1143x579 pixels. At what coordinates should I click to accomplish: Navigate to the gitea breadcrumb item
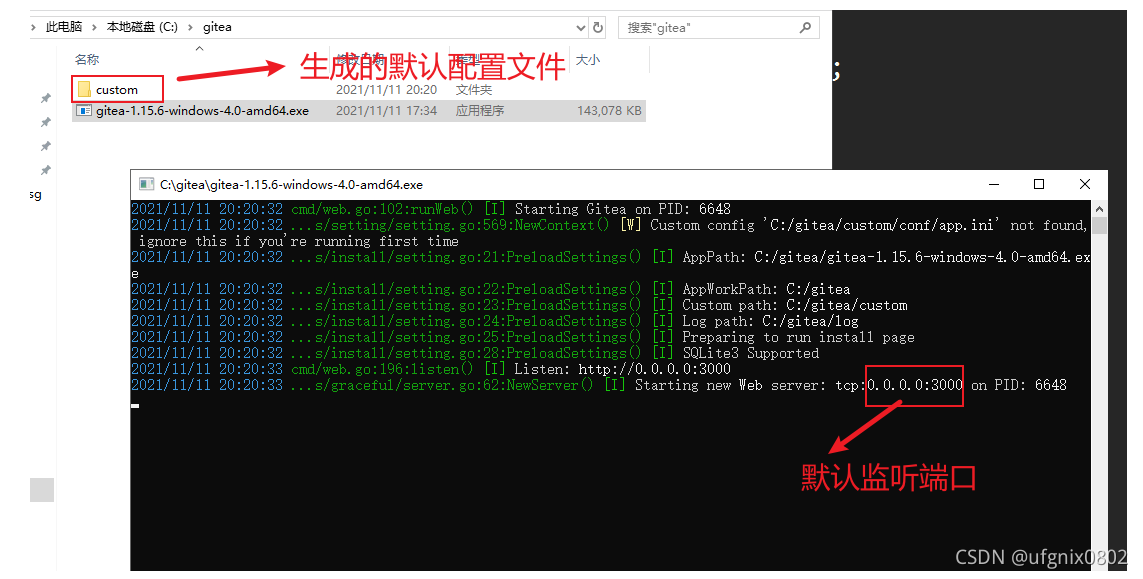point(217,27)
